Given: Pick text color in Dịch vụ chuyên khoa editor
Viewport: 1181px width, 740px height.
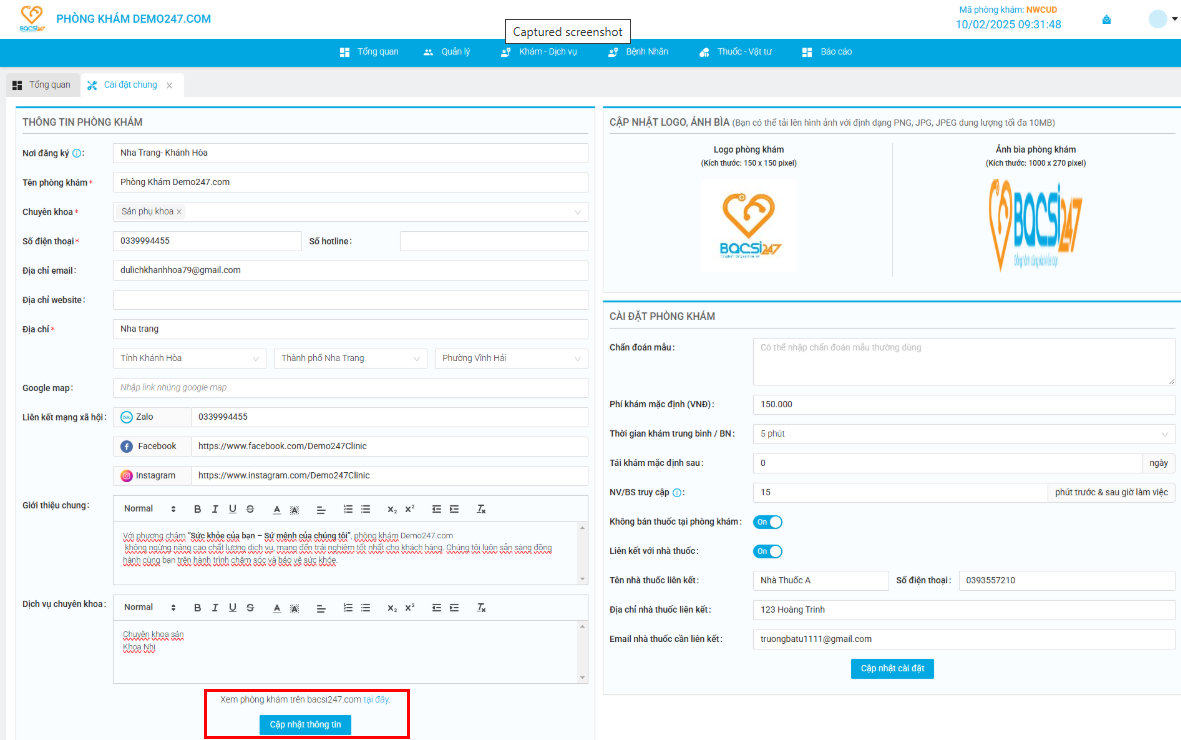Looking at the screenshot, I should point(277,608).
